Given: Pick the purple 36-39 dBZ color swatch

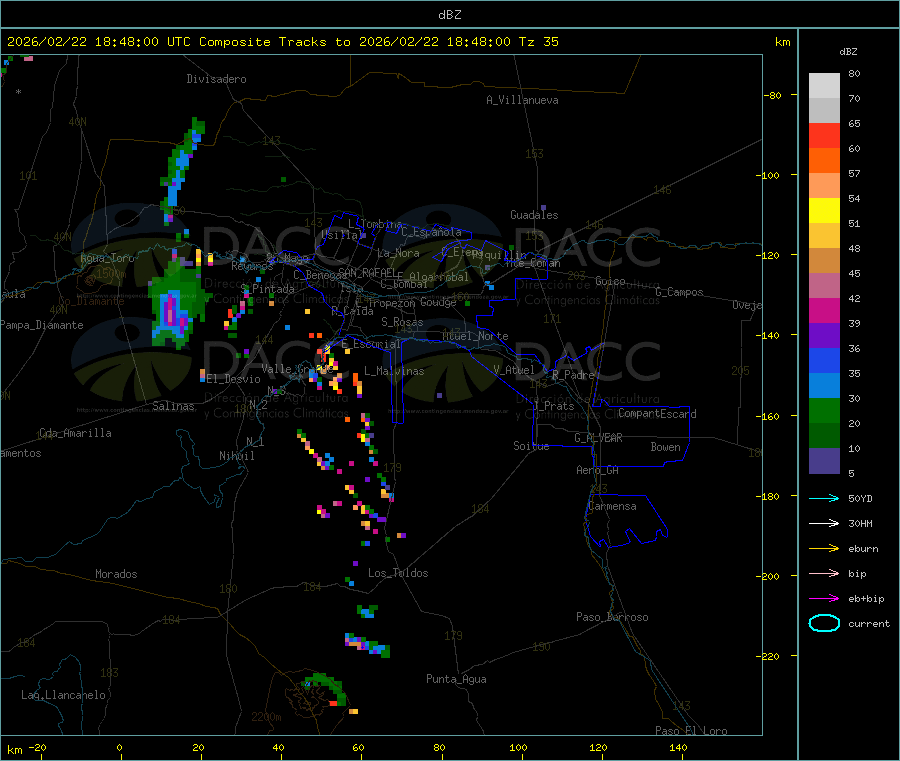Looking at the screenshot, I should [x=824, y=336].
